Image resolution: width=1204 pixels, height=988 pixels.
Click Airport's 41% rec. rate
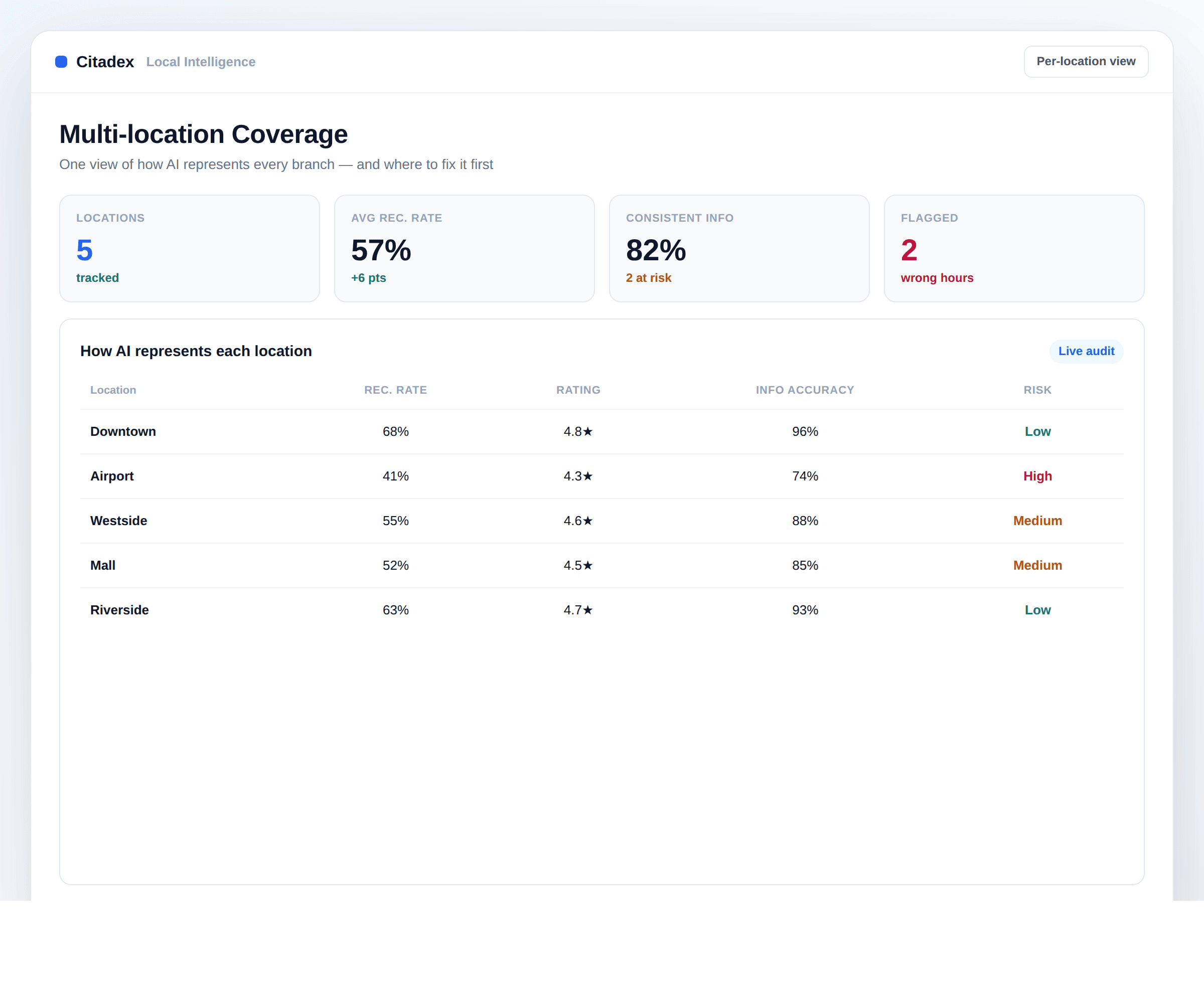(396, 476)
